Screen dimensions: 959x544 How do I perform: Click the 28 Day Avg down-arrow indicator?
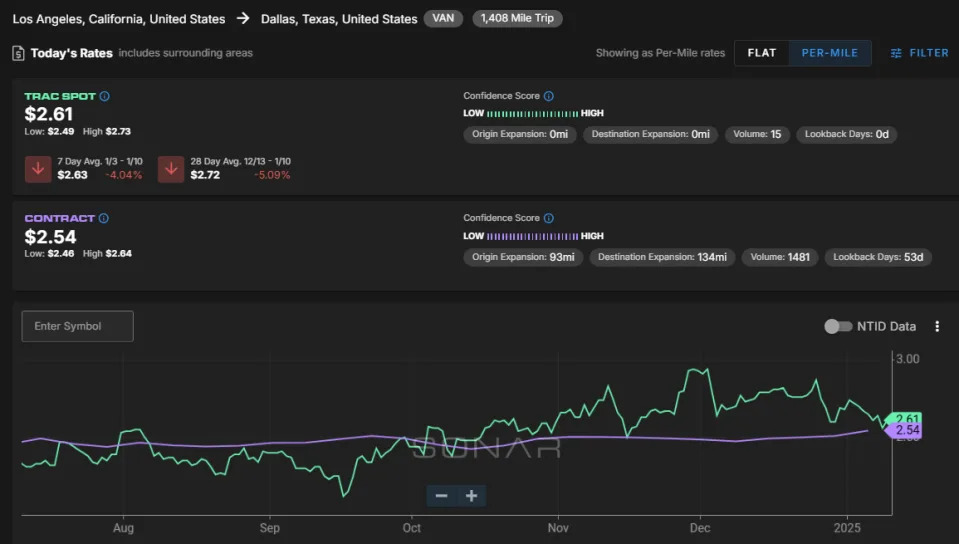pos(171,169)
